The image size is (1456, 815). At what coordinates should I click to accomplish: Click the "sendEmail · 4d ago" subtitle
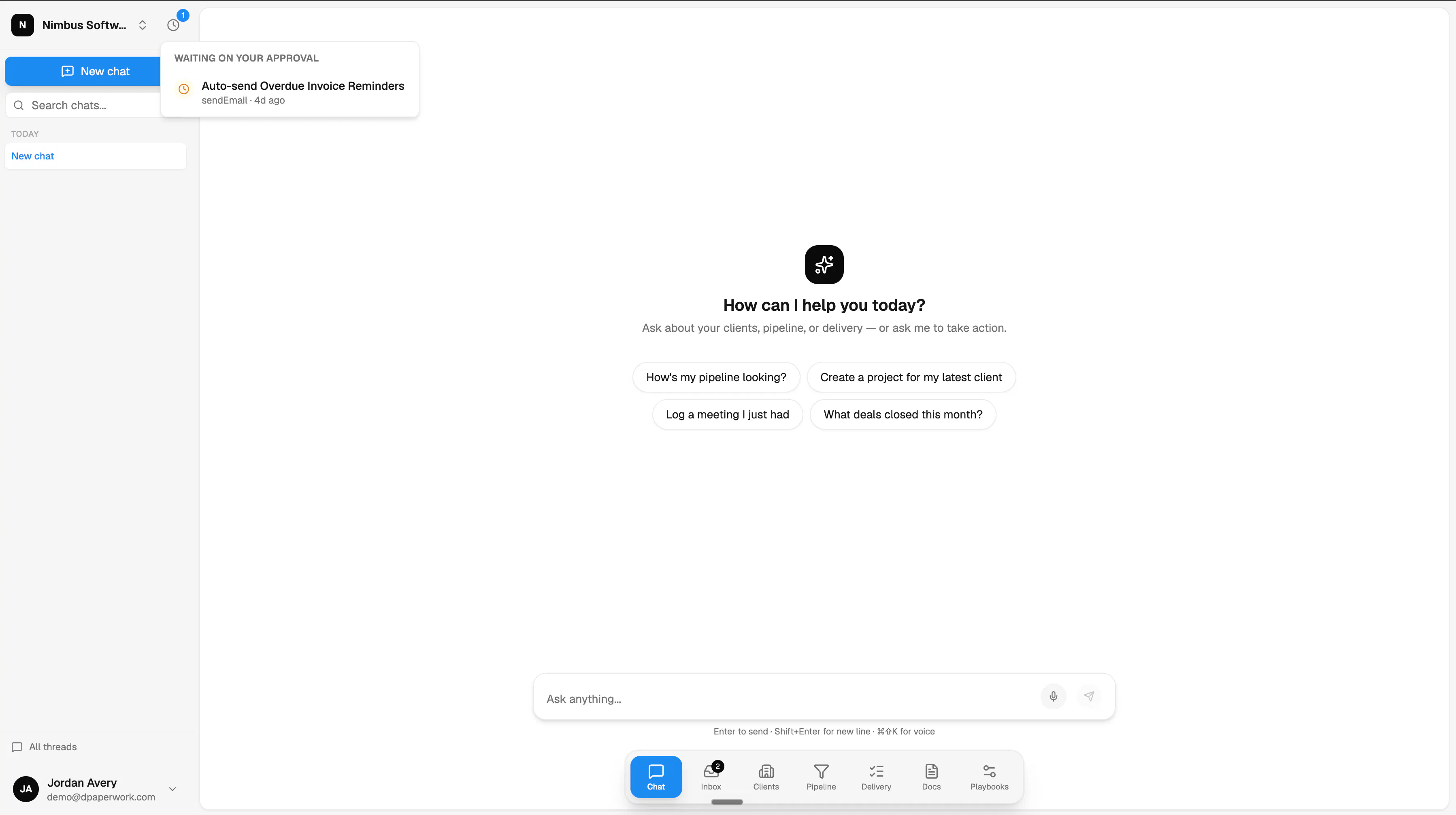click(x=243, y=100)
